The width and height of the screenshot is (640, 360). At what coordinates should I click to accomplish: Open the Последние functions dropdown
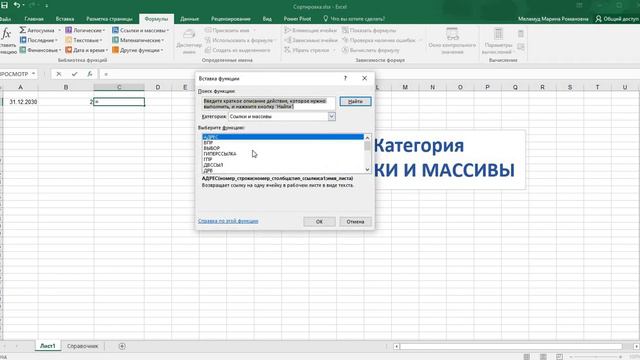39,40
